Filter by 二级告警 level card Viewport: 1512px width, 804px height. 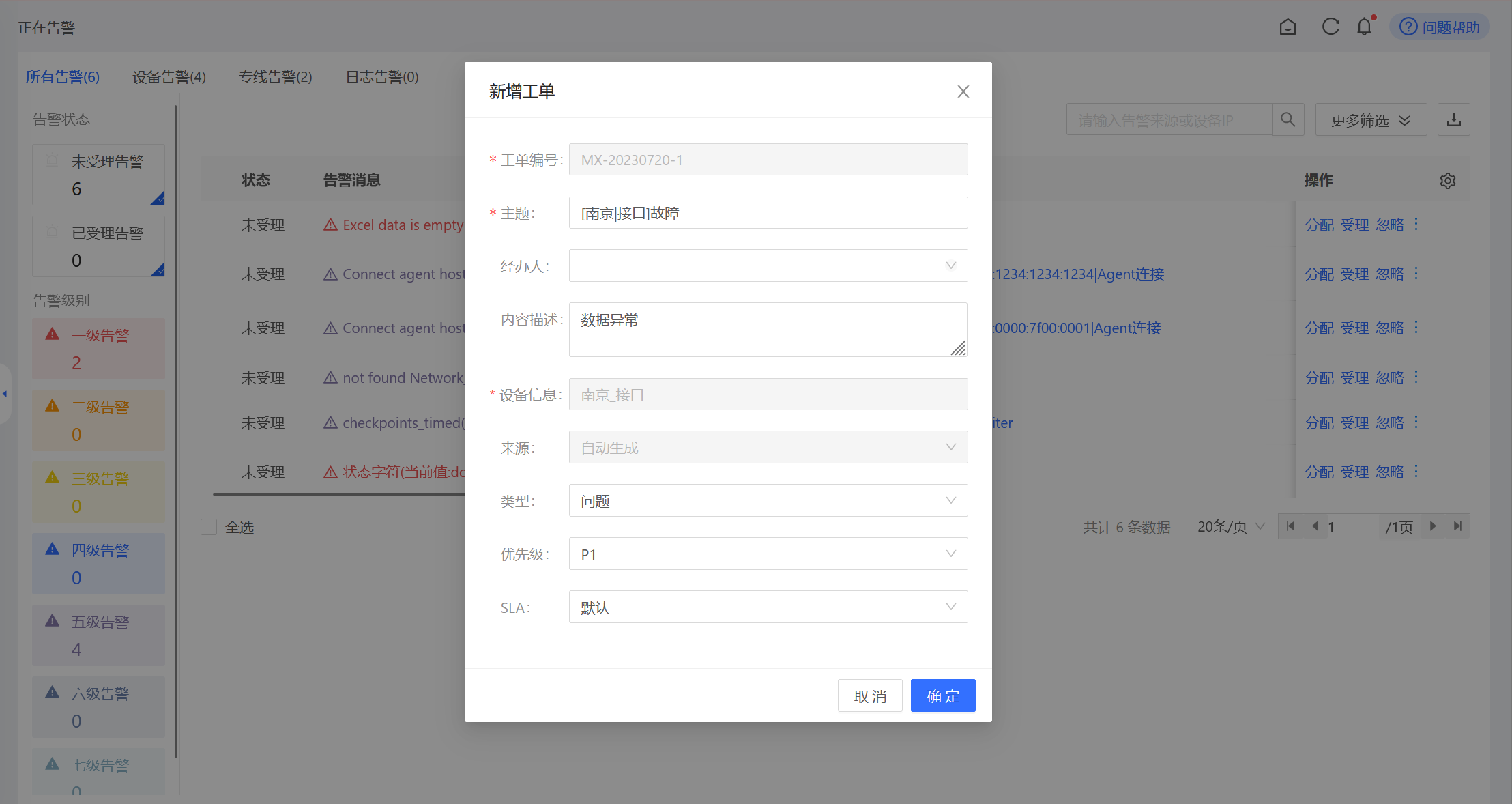point(98,420)
